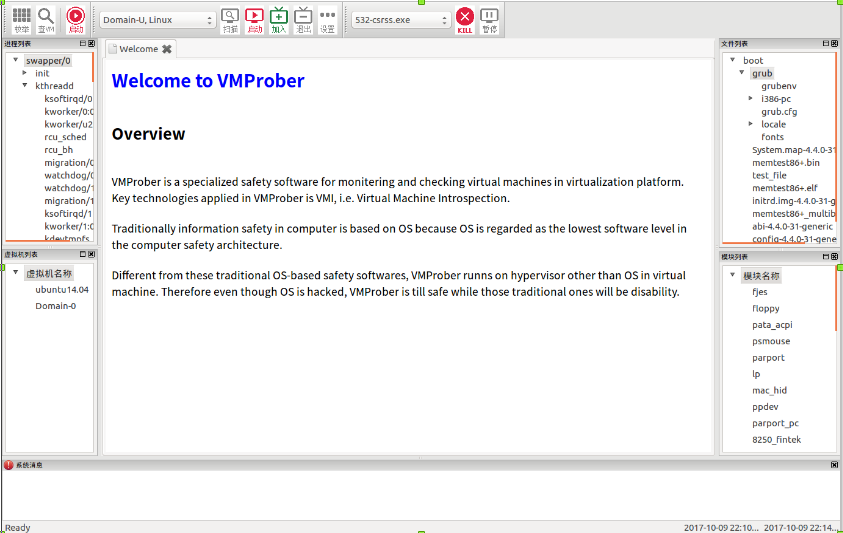843x533 pixels.
Task: Close the system message panel
Action: [834, 465]
